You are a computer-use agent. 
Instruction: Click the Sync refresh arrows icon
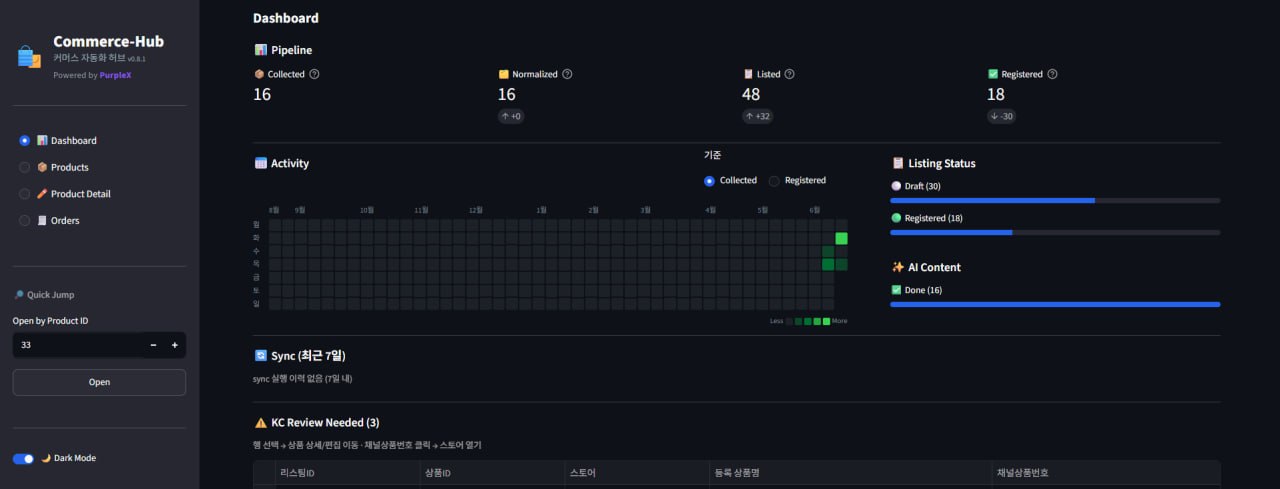click(260, 355)
